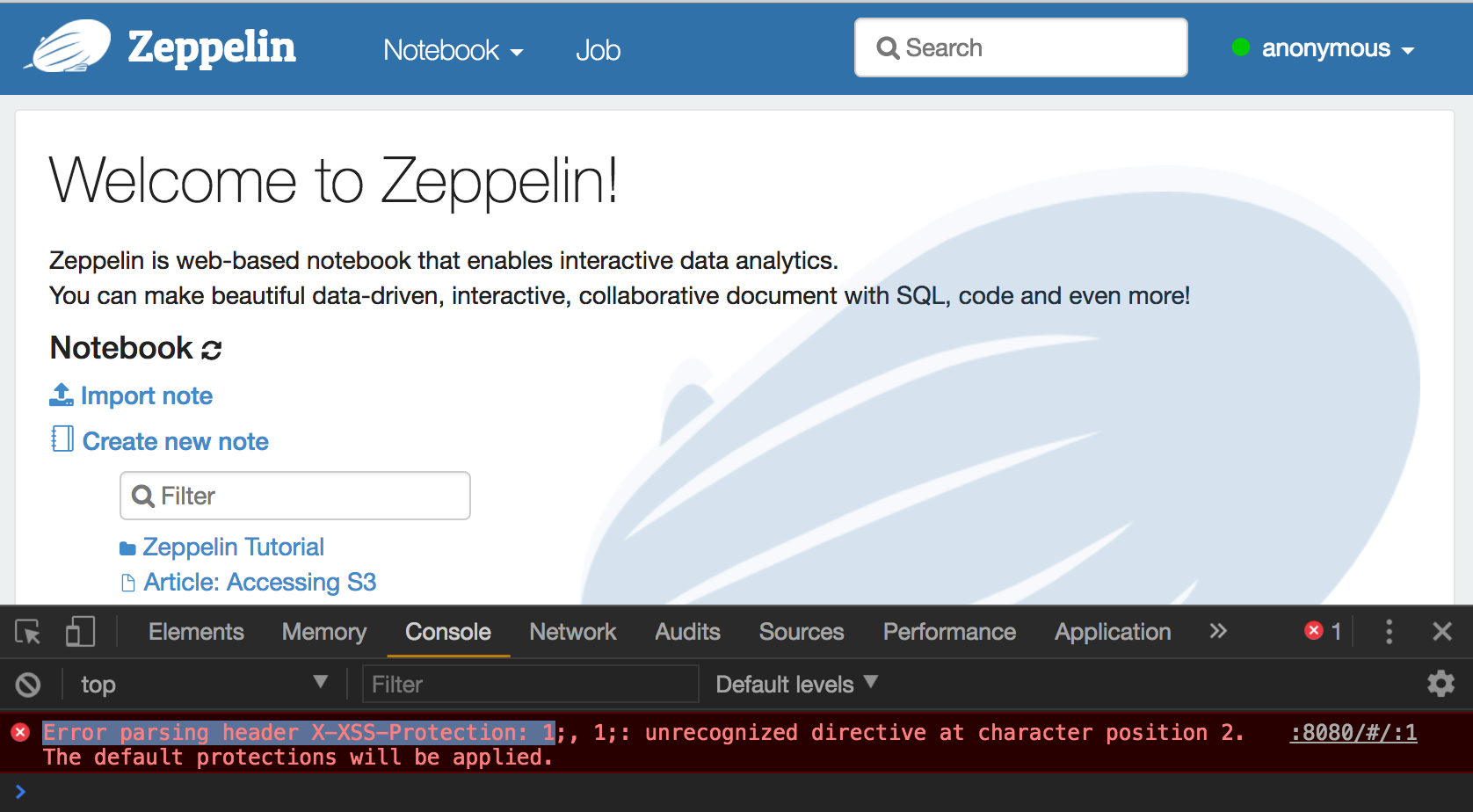Click the red error count badge in DevTools
The height and width of the screenshot is (812, 1473).
pyautogui.click(x=1323, y=631)
